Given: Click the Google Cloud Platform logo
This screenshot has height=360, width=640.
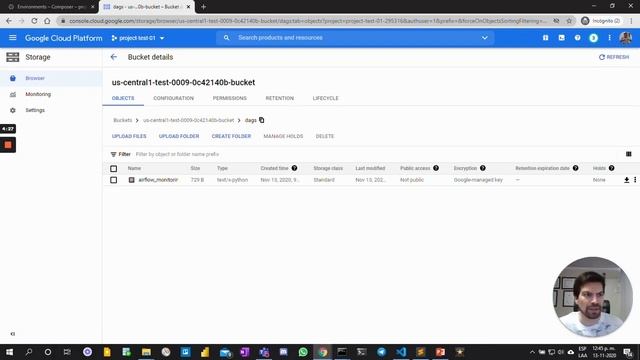Looking at the screenshot, I should pos(64,38).
